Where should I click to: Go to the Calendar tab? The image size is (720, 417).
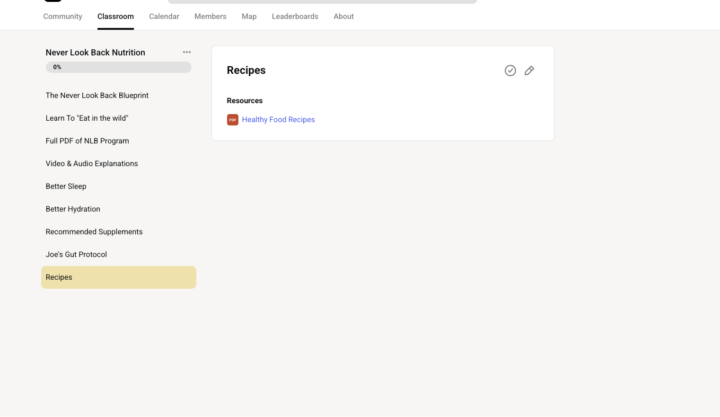click(164, 17)
